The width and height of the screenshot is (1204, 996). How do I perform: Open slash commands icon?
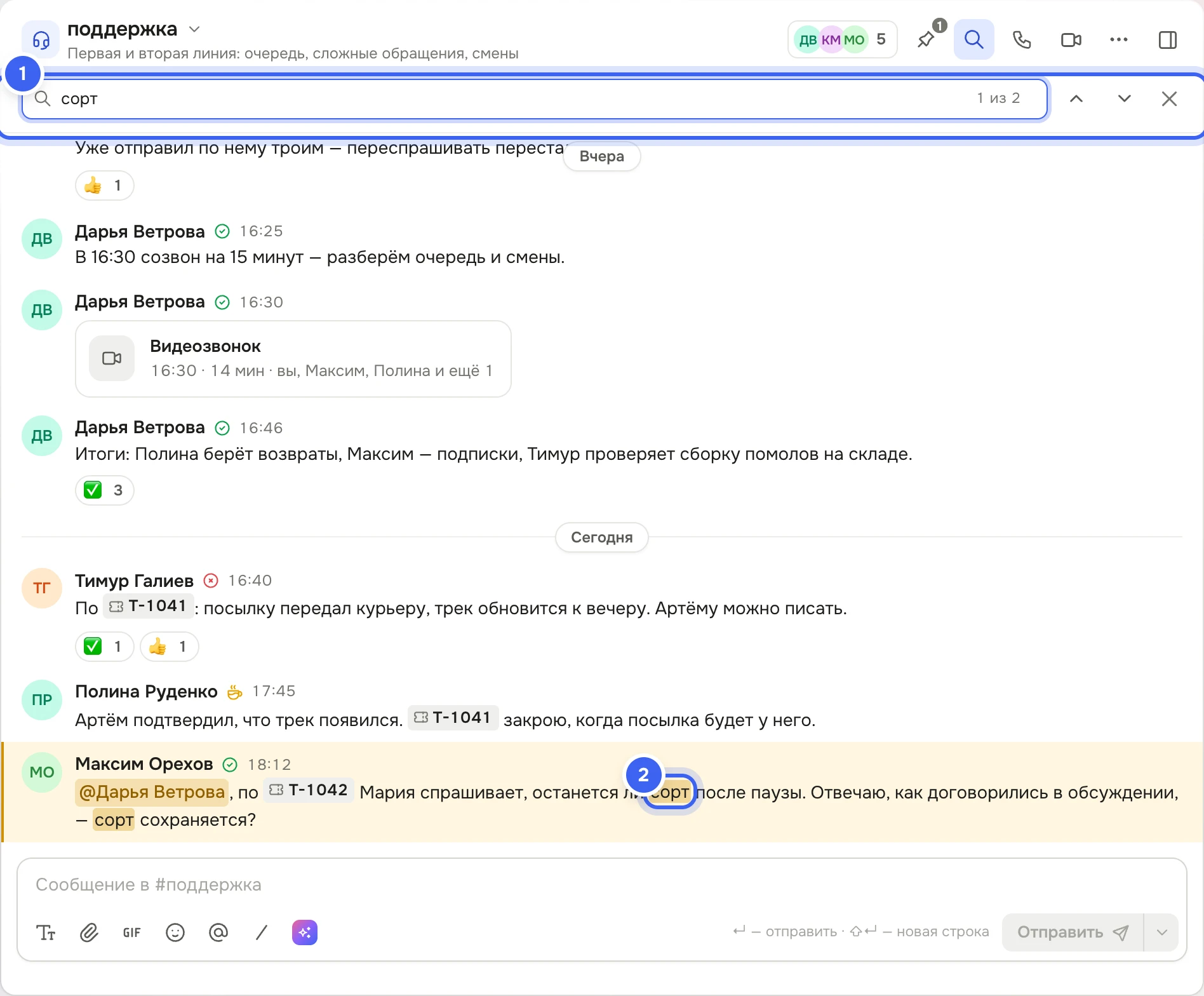[262, 932]
